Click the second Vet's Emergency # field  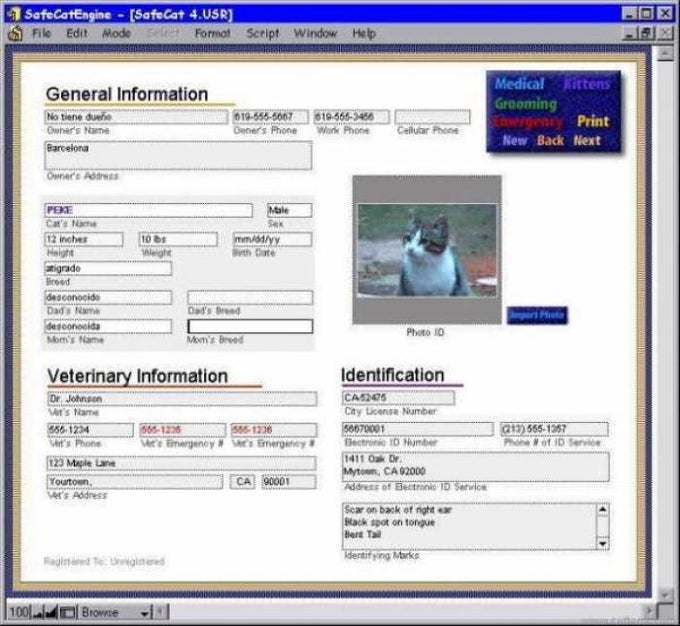[274, 430]
